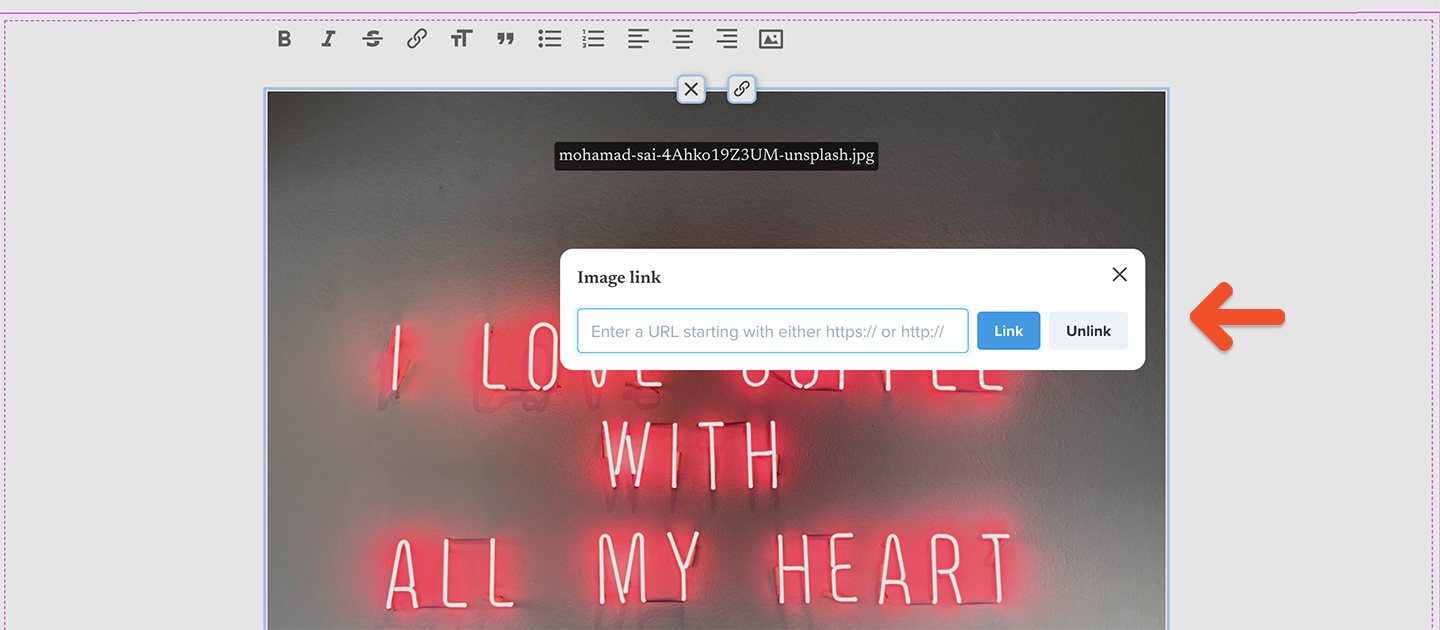This screenshot has width=1440, height=630.
Task: Focus the URL entry field
Action: [772, 330]
